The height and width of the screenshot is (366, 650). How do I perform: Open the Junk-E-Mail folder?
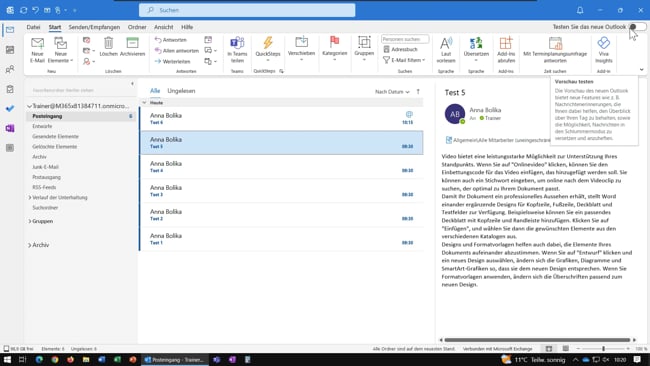point(45,167)
